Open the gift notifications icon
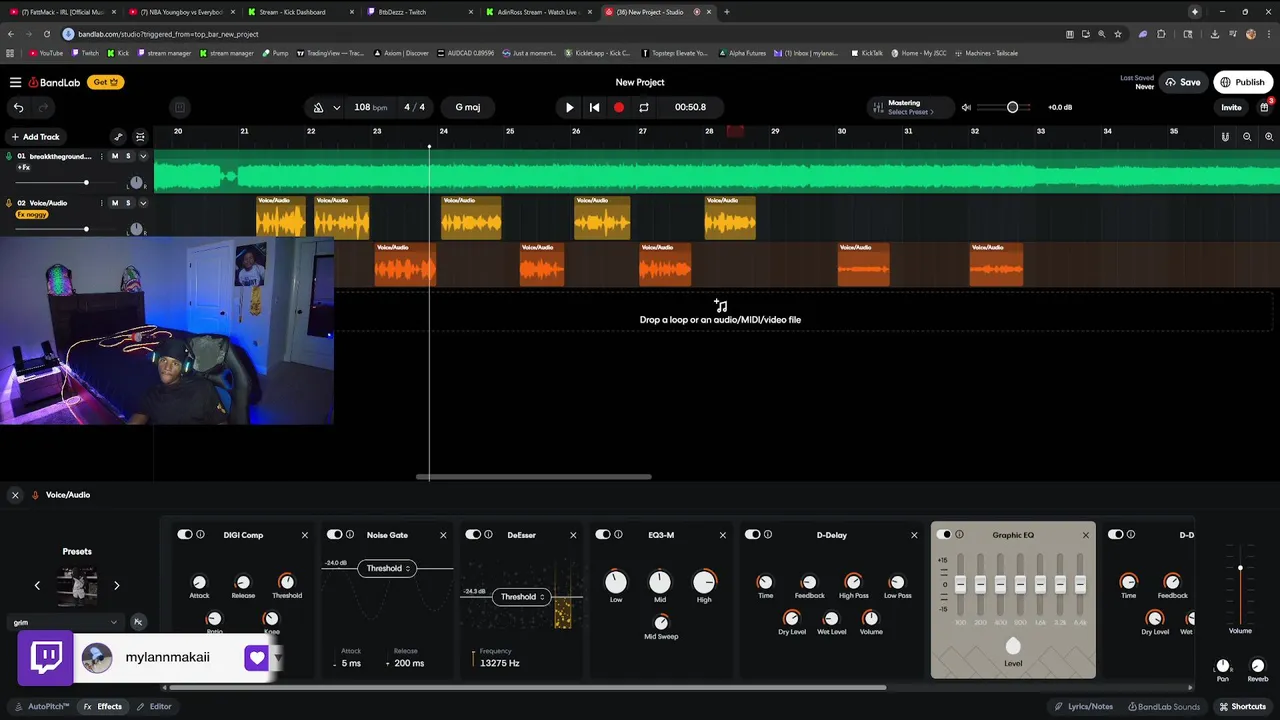1280x720 pixels. 1264,107
